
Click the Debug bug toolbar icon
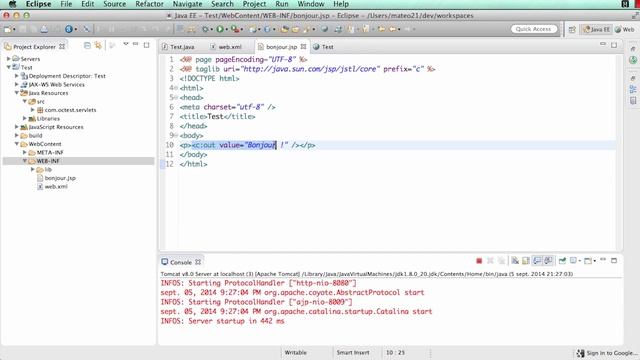click(205, 29)
